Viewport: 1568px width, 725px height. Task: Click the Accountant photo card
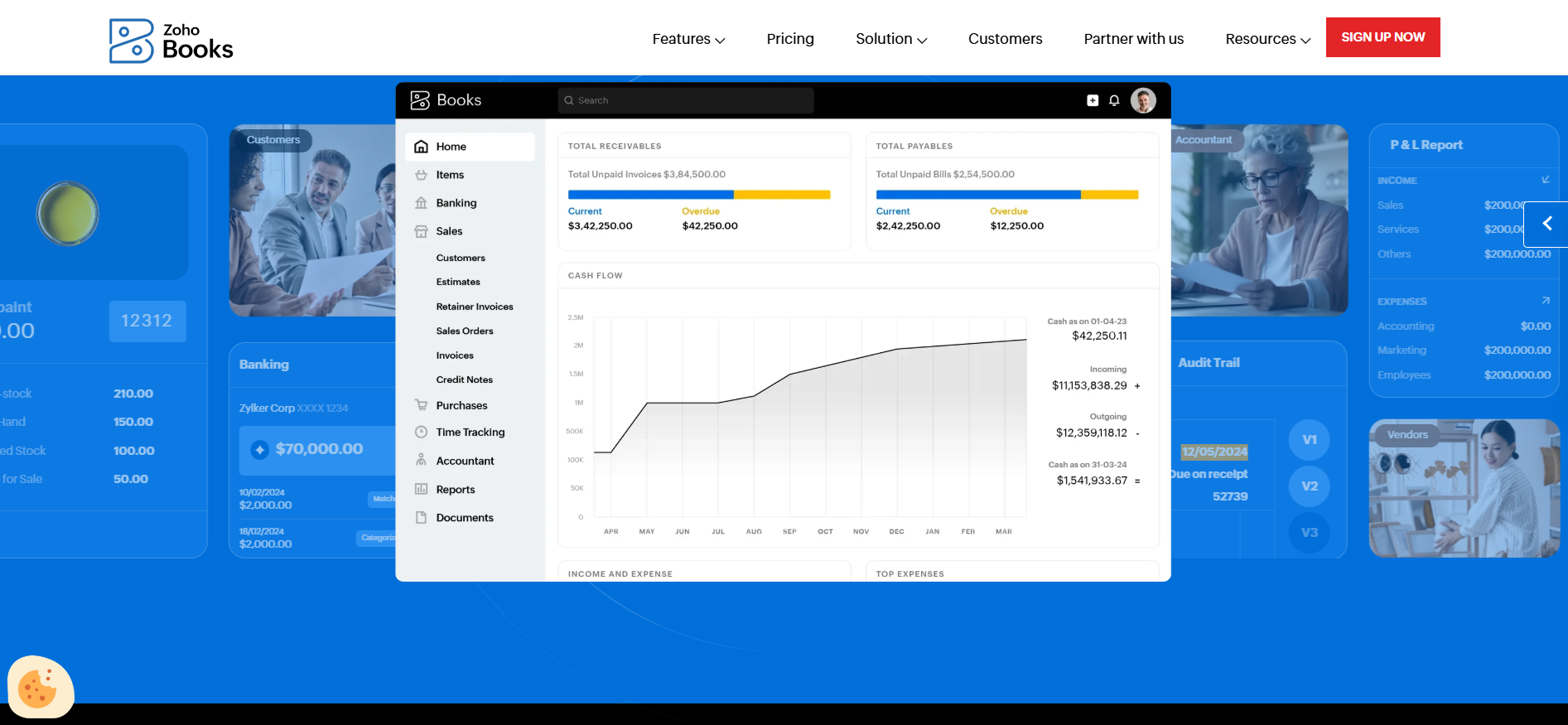click(x=1259, y=220)
